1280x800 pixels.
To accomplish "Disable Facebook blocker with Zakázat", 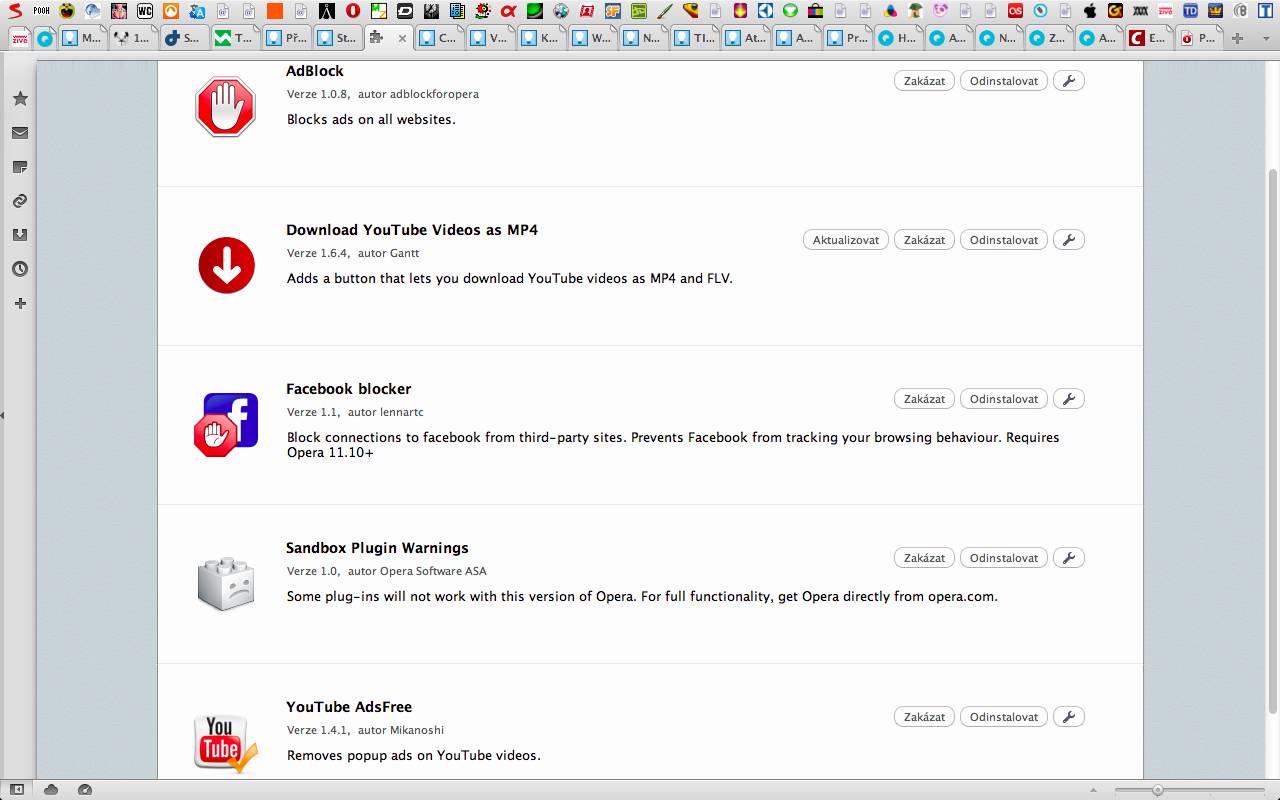I will coord(924,399).
